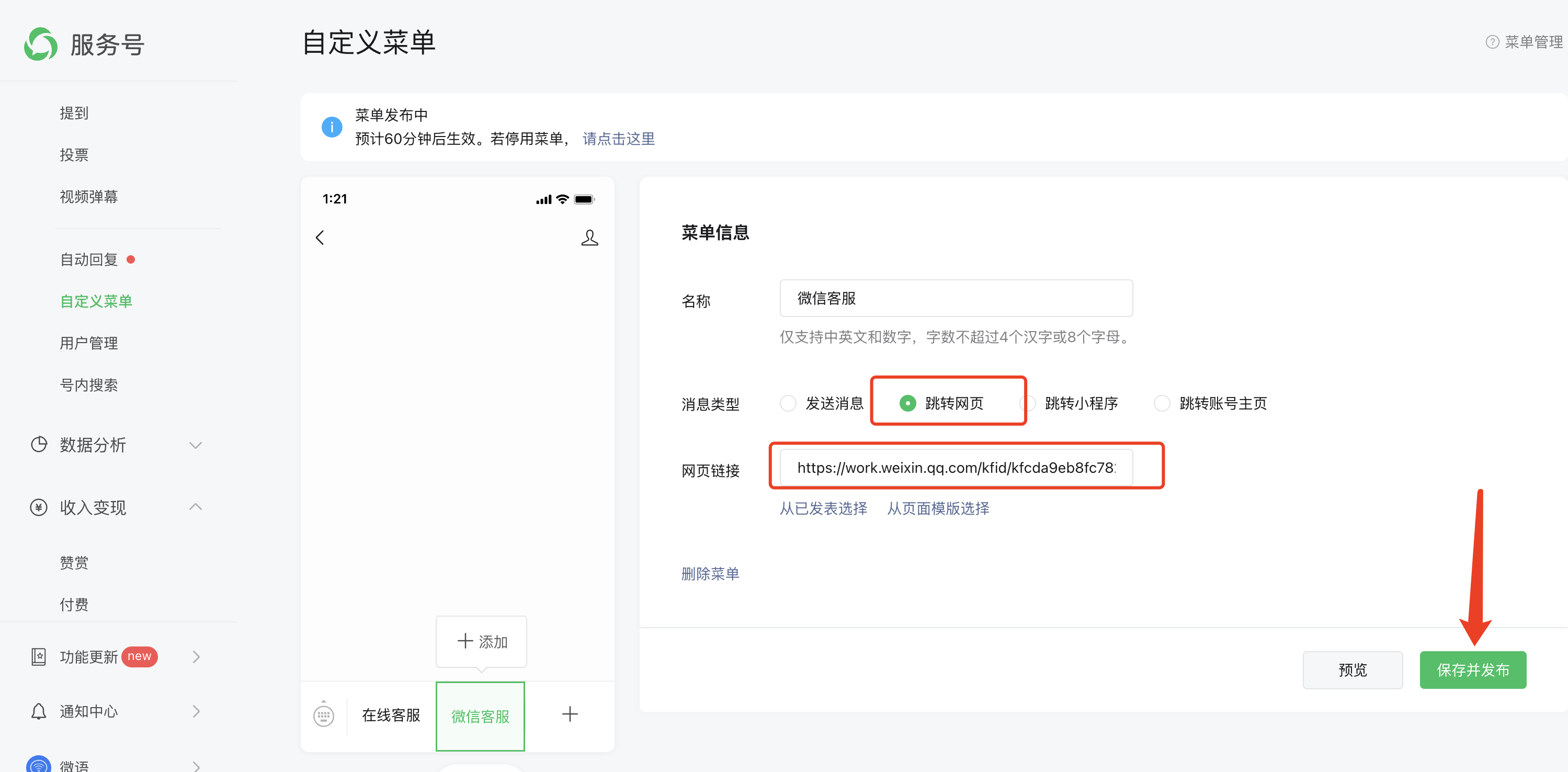Tap the keyboard icon in the phone preview

coord(323,714)
